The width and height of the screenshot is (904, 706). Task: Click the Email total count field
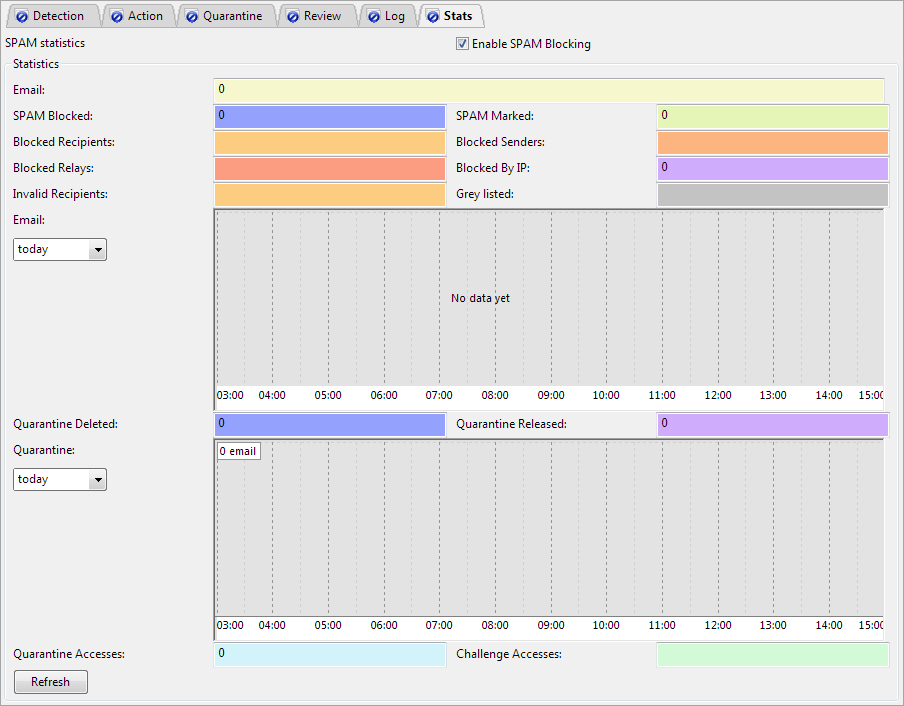[x=548, y=90]
